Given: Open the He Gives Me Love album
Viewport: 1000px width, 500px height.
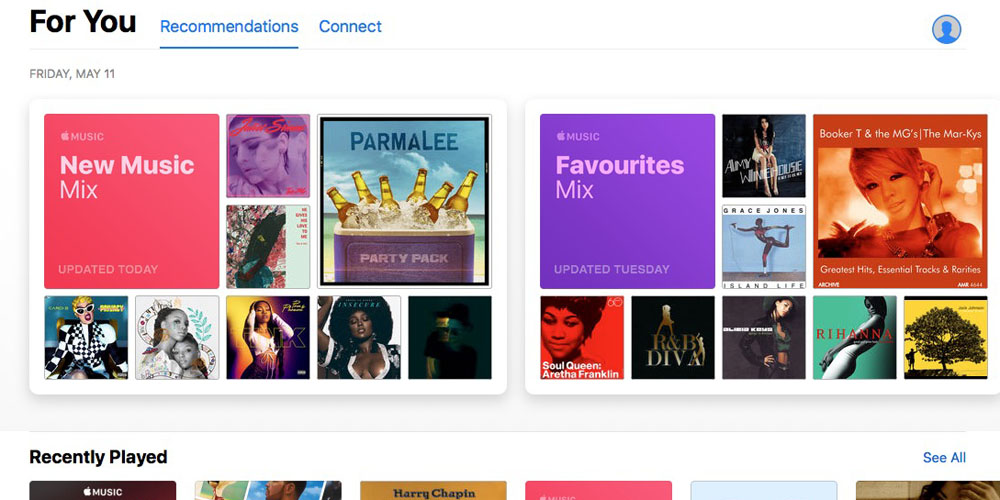Looking at the screenshot, I should click(268, 247).
